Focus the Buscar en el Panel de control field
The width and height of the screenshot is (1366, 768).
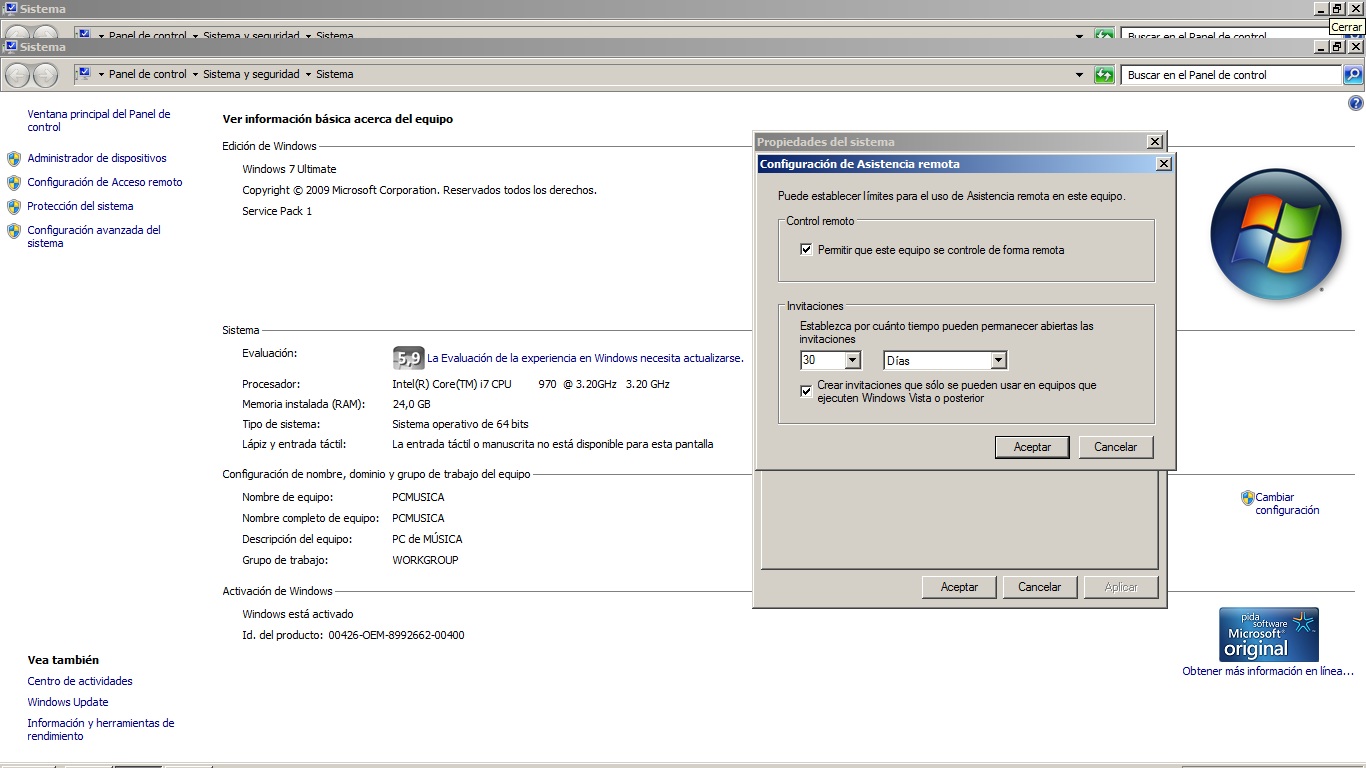coord(1230,75)
